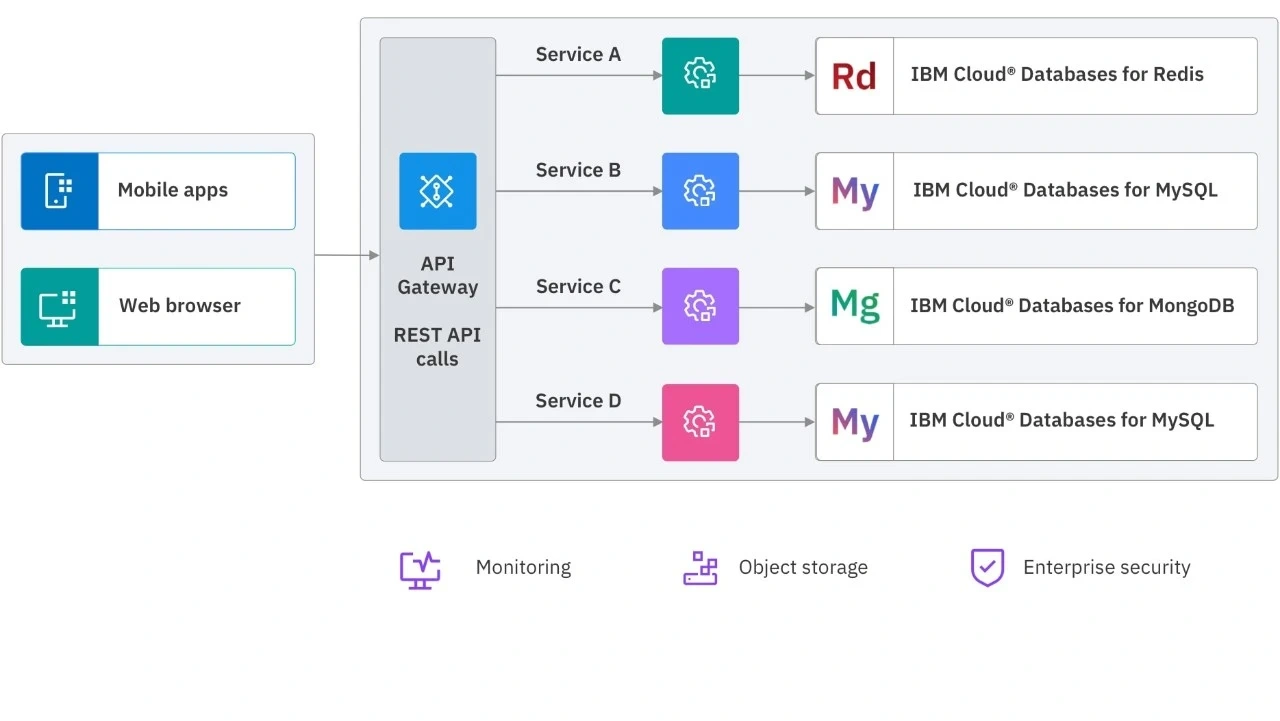The image size is (1280, 721).
Task: Click the purple Service C gear icon
Action: coord(700,306)
